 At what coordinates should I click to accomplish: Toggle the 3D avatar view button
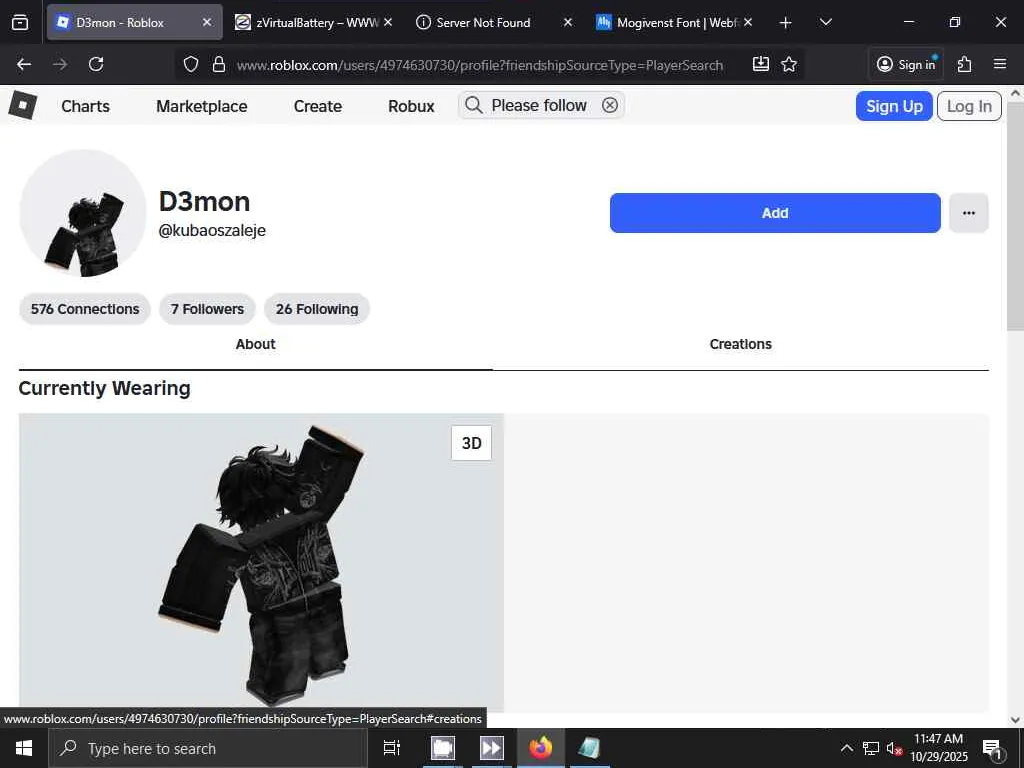point(472,443)
